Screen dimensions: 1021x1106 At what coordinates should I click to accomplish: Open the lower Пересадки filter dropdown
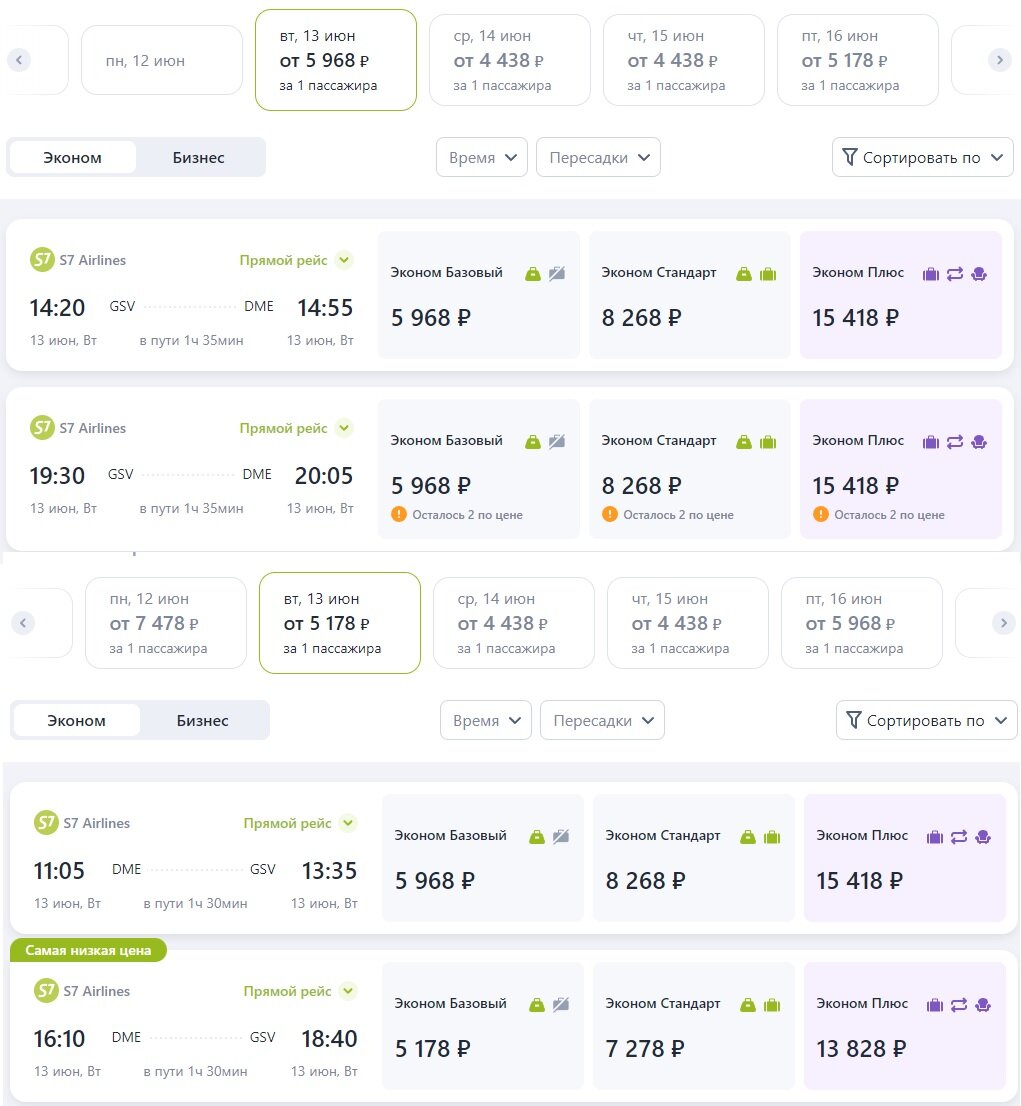602,720
